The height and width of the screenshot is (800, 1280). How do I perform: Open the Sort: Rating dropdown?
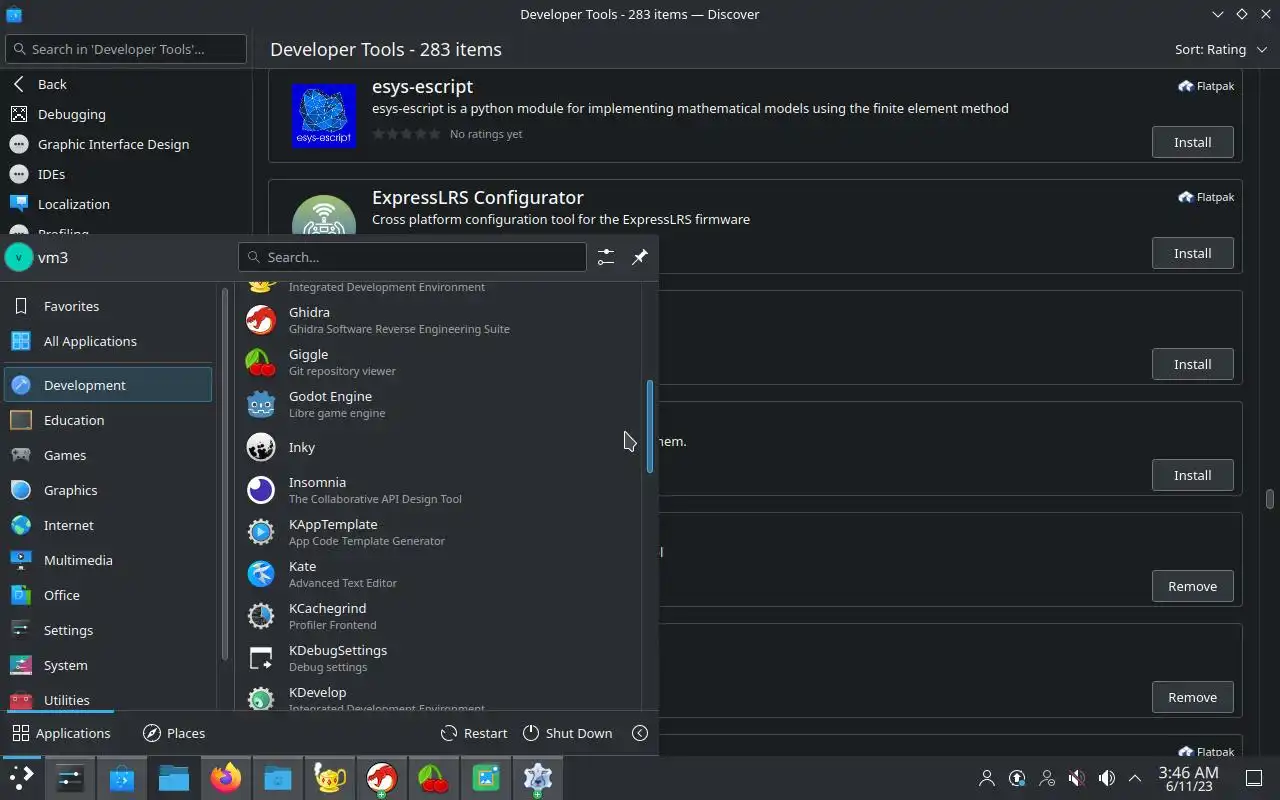pyautogui.click(x=1221, y=49)
